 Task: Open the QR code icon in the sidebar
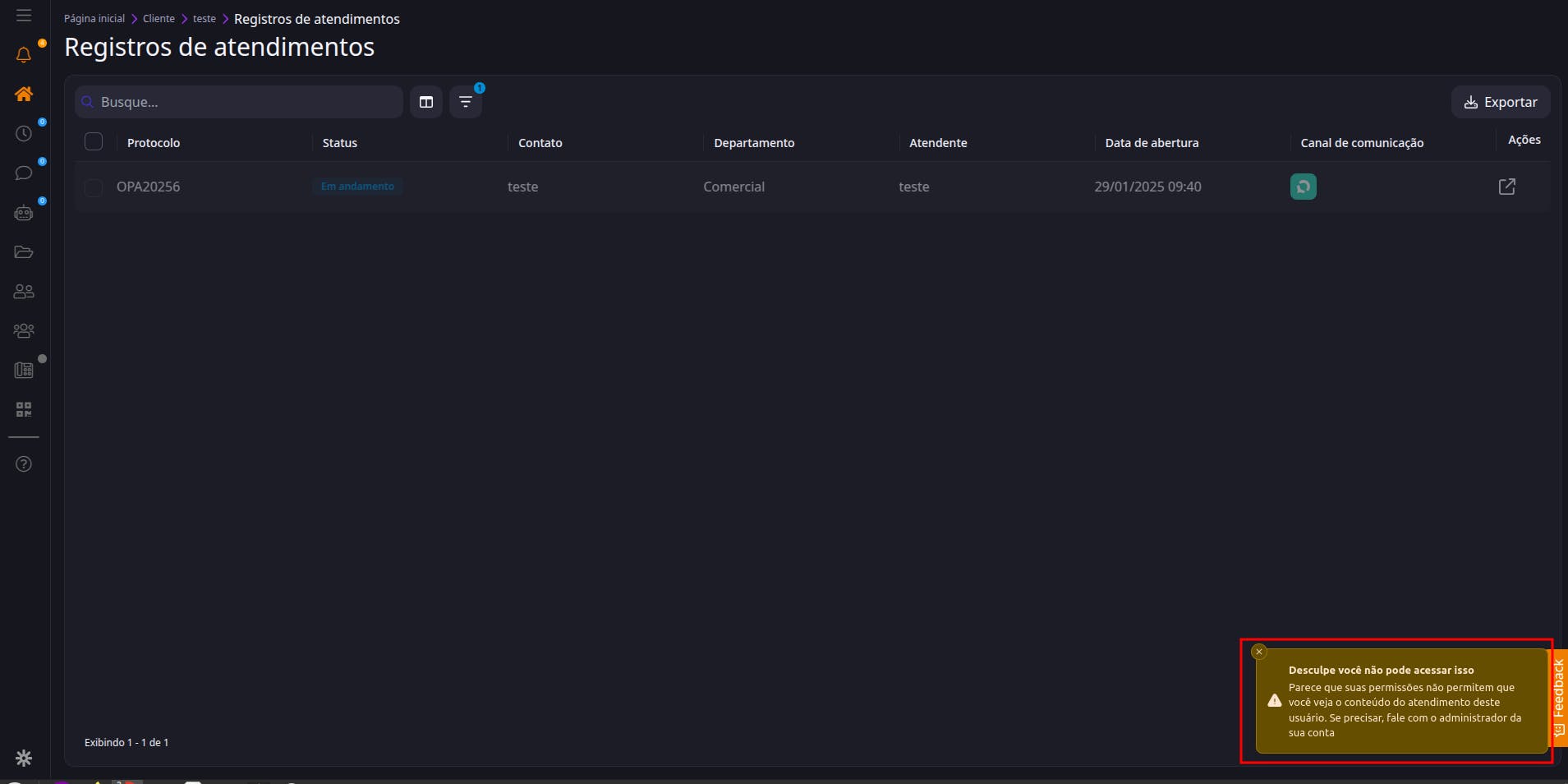point(24,409)
